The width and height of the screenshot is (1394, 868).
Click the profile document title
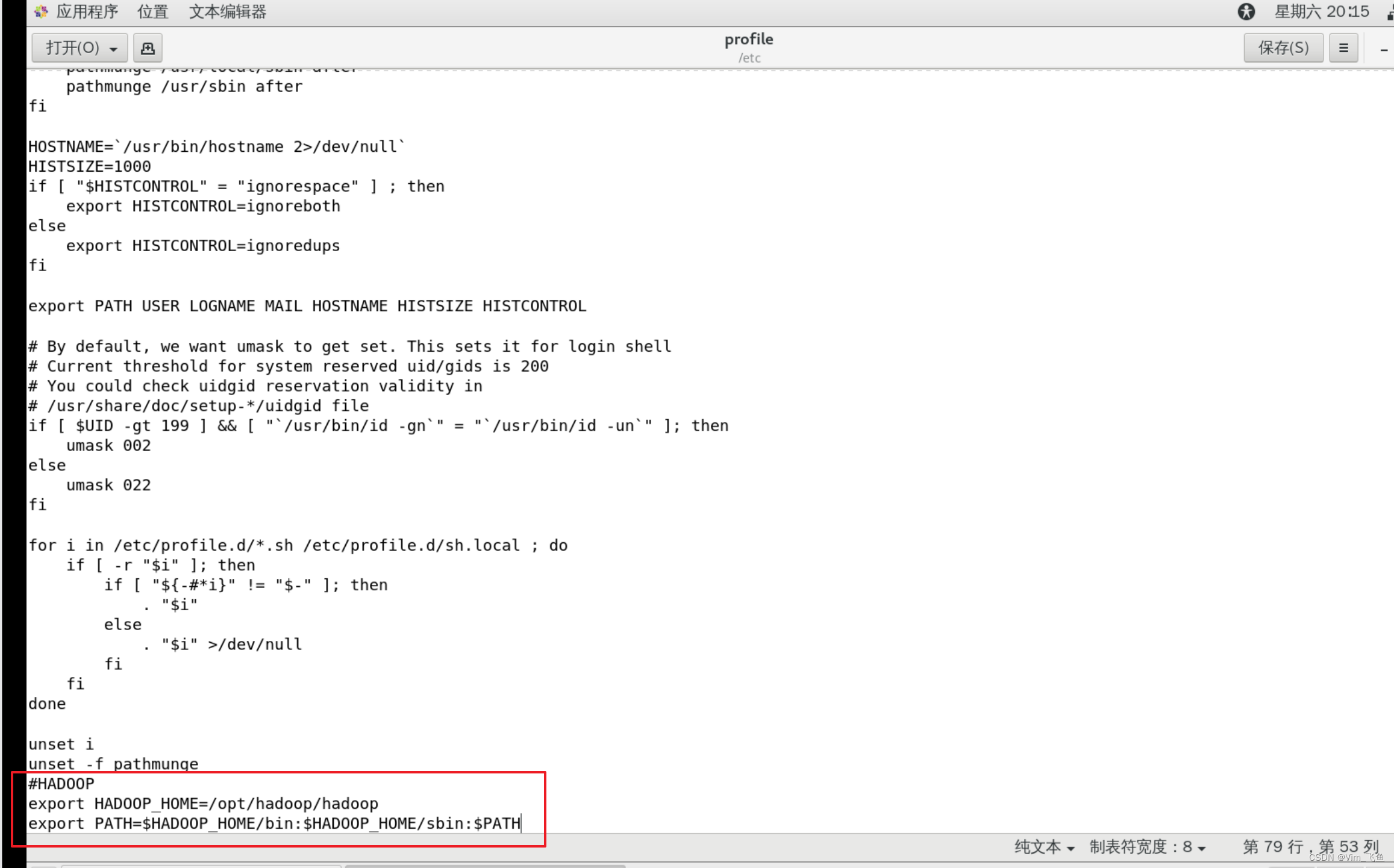point(749,39)
